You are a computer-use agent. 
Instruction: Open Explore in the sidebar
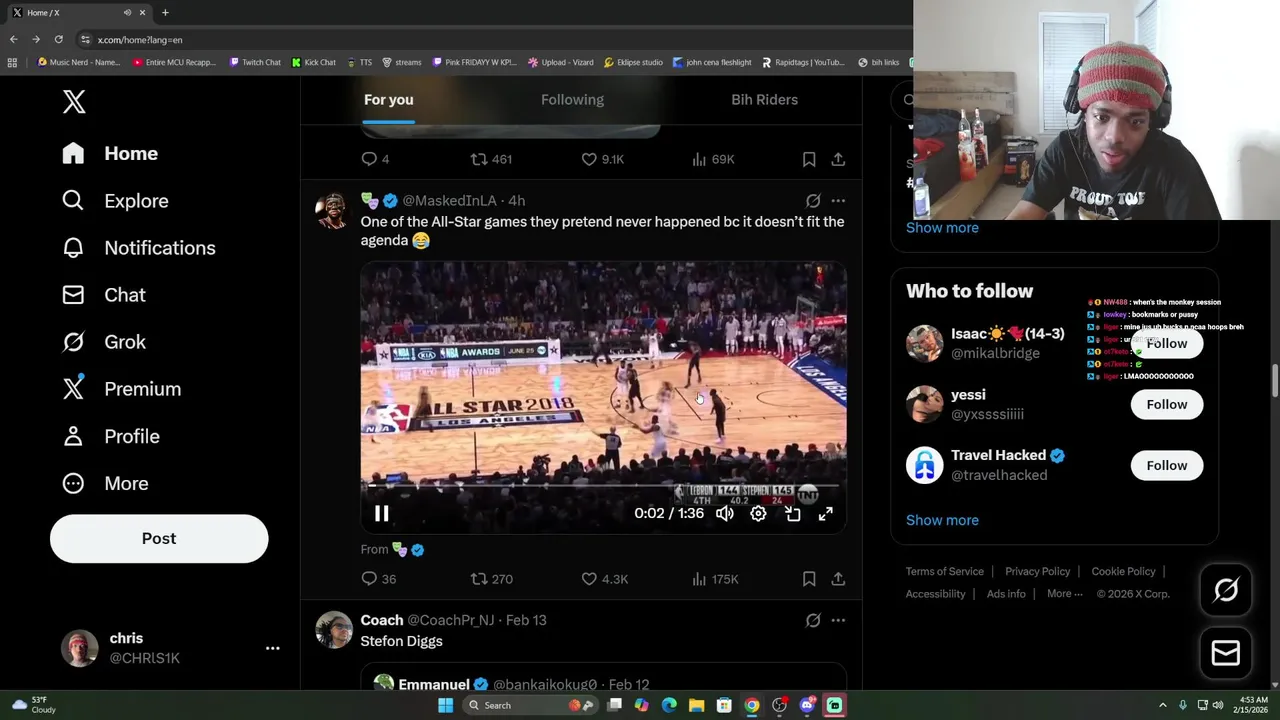(115, 201)
